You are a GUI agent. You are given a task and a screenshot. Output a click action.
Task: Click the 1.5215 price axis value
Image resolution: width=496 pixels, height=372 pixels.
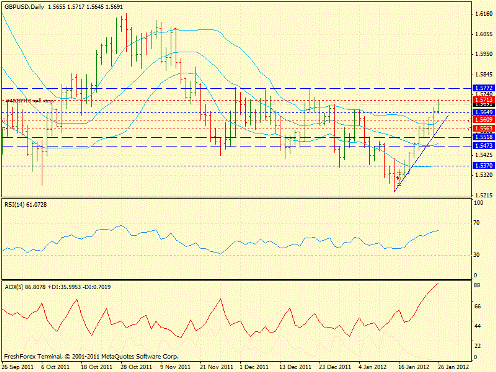[x=484, y=195]
